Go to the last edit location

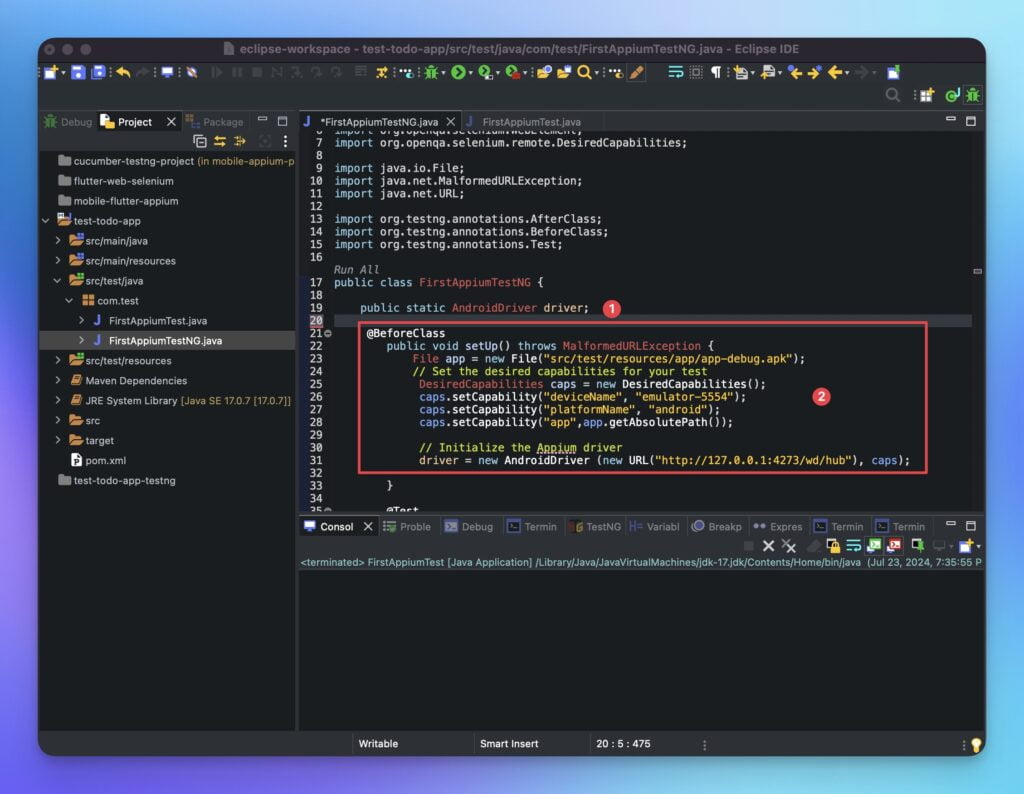[795, 72]
